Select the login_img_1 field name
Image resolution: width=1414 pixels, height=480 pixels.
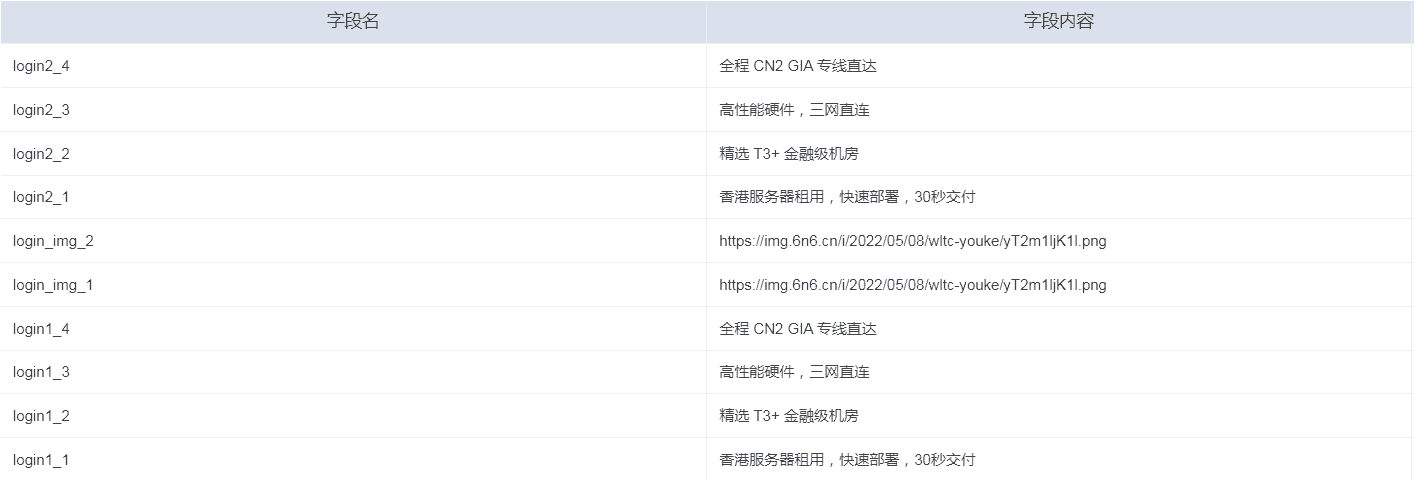(53, 285)
